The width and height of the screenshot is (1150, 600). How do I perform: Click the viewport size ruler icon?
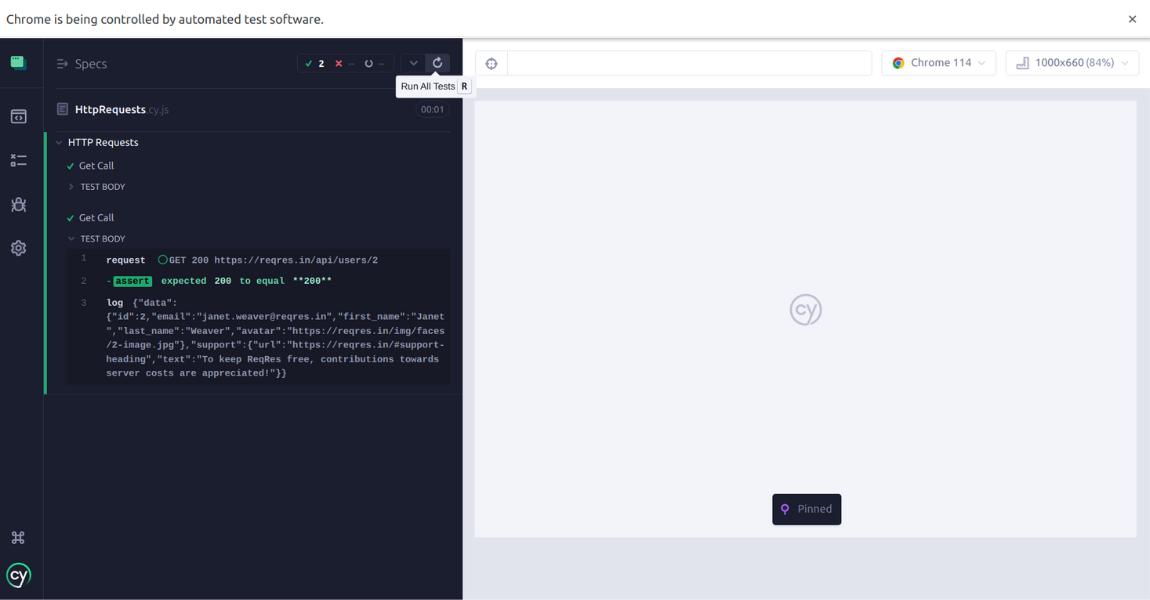click(x=1022, y=62)
